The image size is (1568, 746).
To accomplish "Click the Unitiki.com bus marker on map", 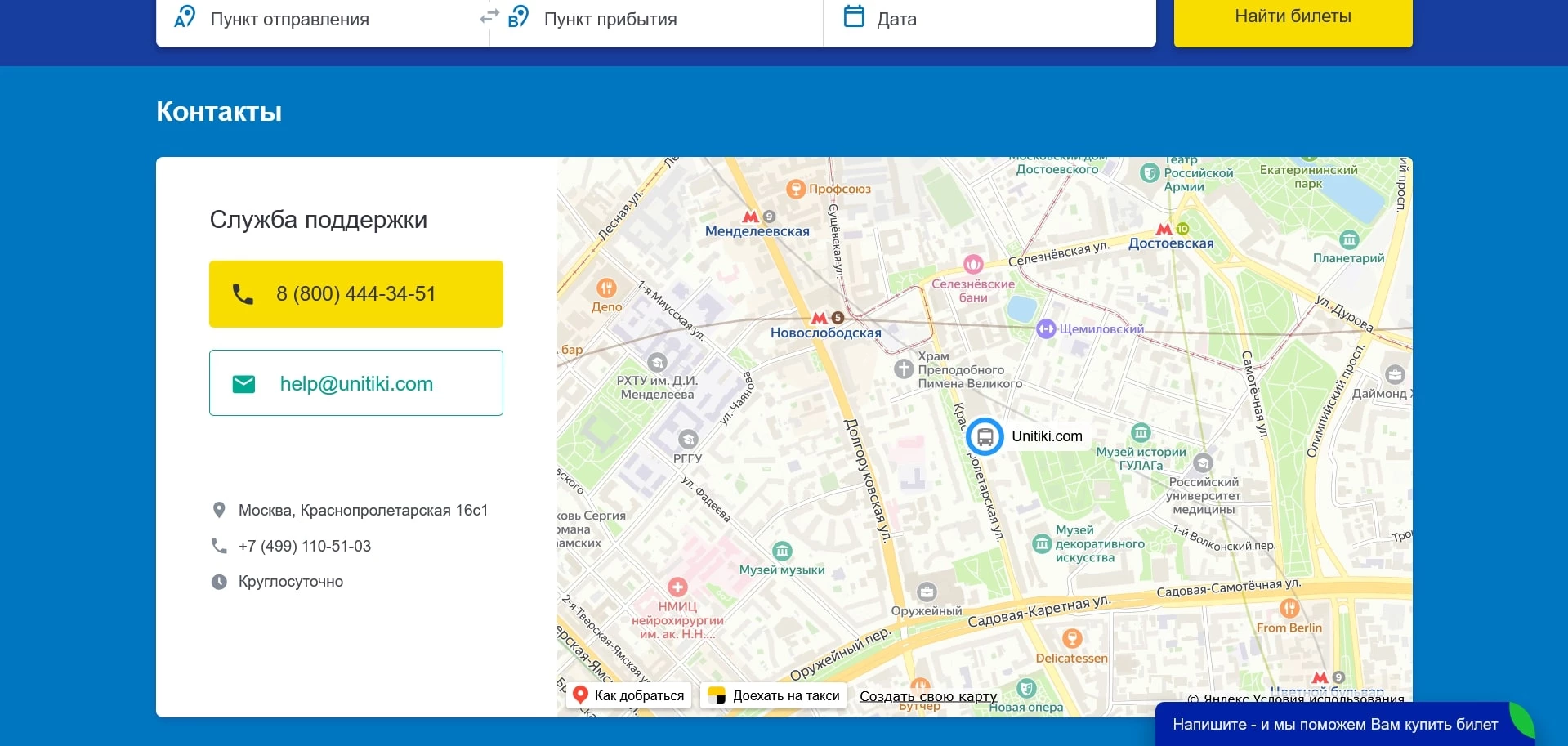I will [x=985, y=437].
